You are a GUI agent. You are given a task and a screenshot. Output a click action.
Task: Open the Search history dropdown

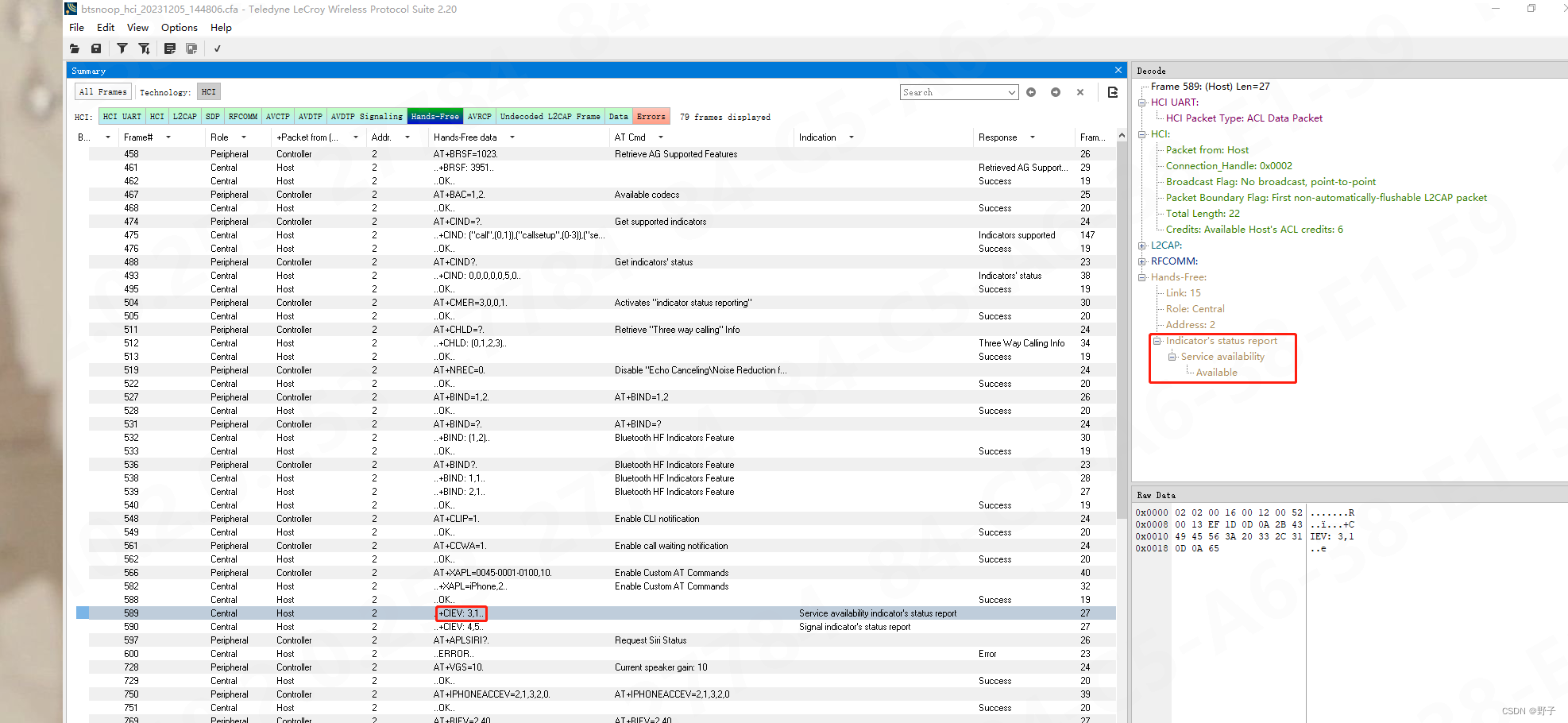coord(1010,92)
